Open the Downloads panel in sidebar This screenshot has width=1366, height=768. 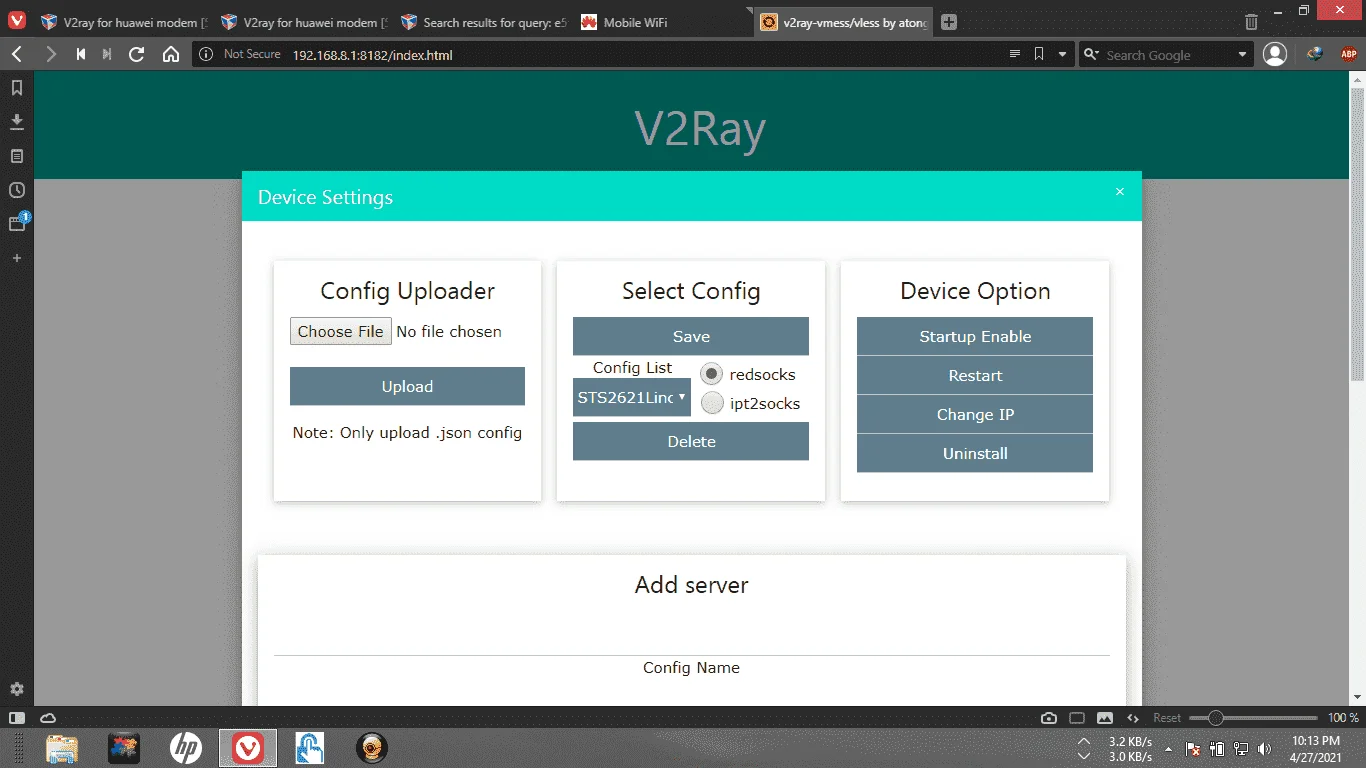click(17, 122)
